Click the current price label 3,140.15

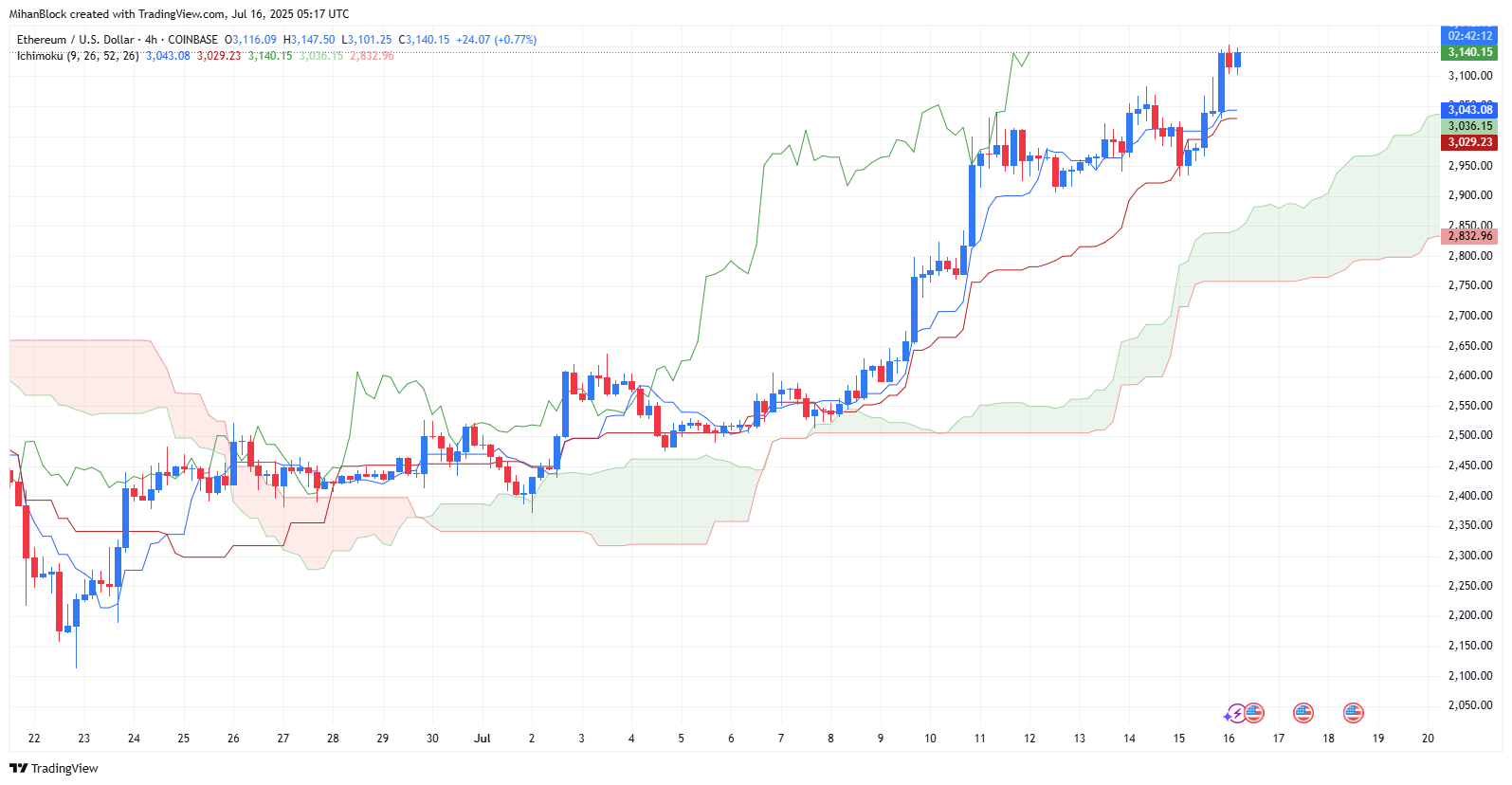(1469, 52)
